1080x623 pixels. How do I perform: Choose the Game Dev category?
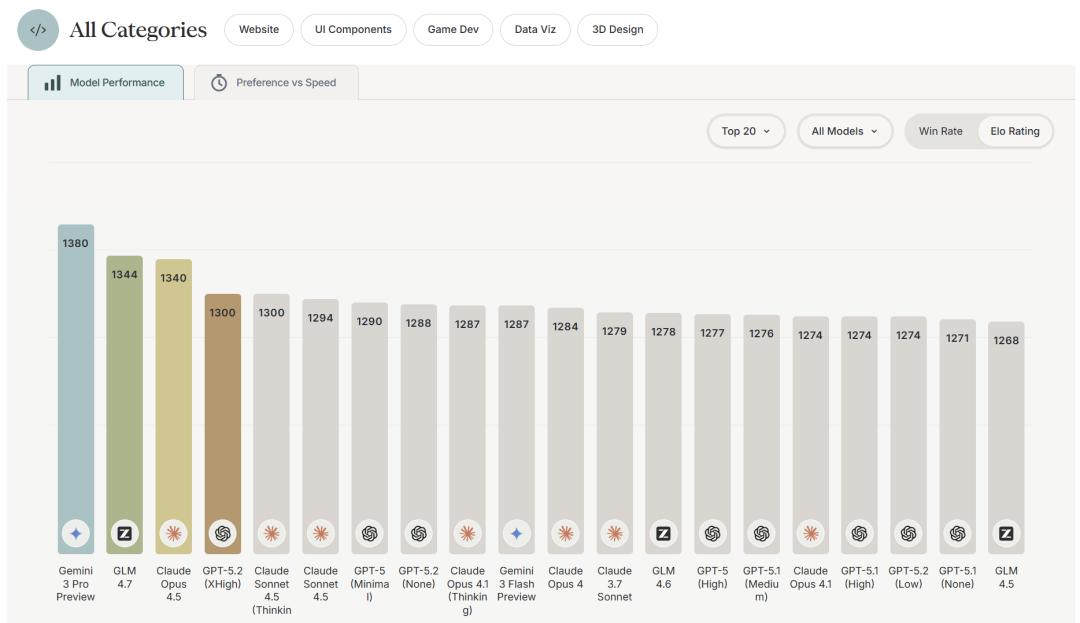(x=453, y=30)
